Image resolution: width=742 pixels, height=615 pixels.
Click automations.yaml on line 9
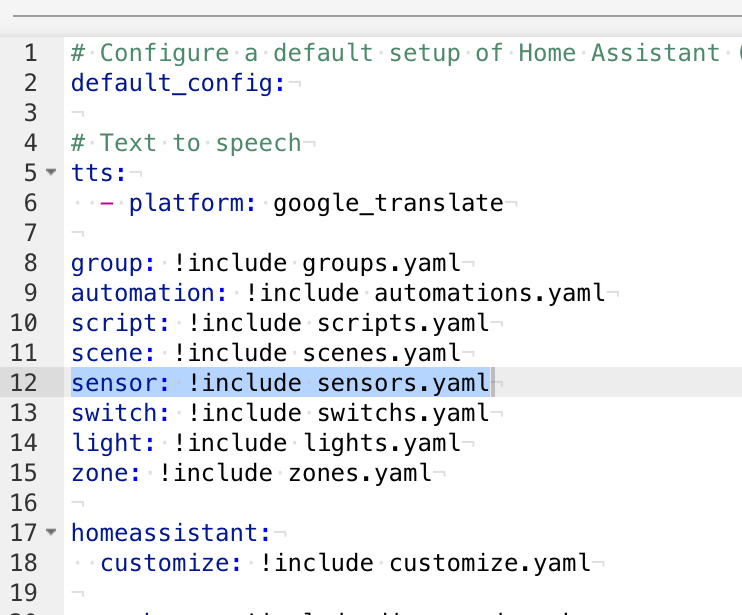(490, 293)
